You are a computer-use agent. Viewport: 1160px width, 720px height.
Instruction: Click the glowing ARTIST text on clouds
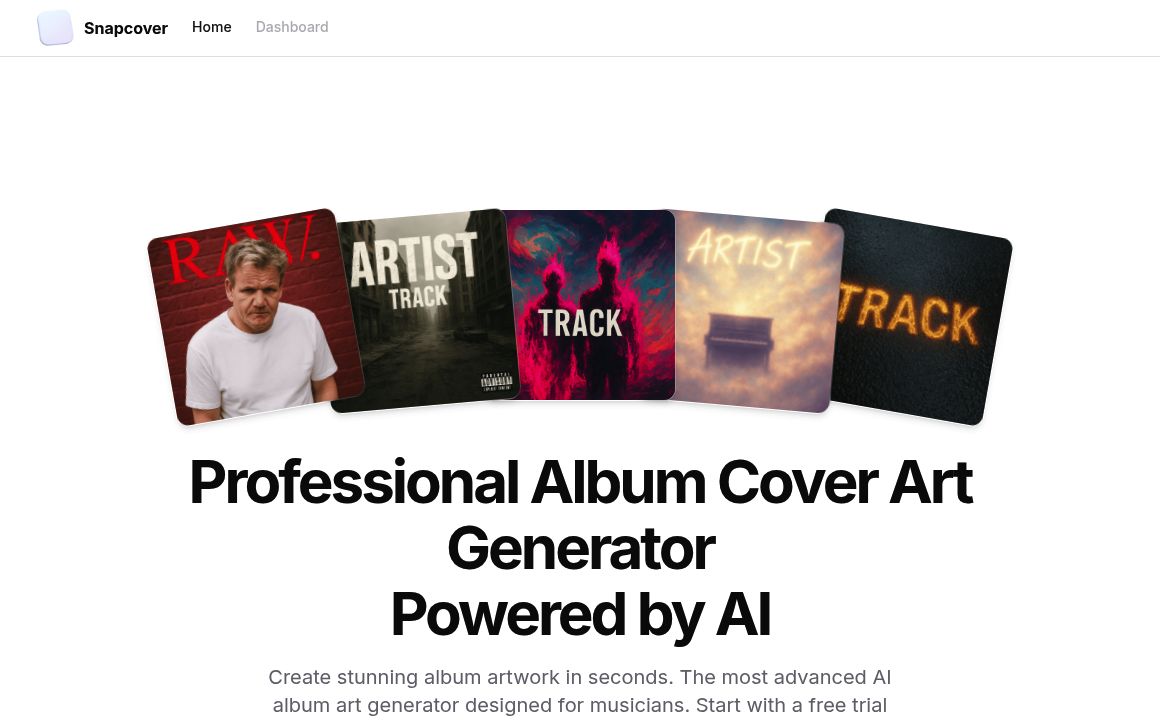(x=747, y=249)
